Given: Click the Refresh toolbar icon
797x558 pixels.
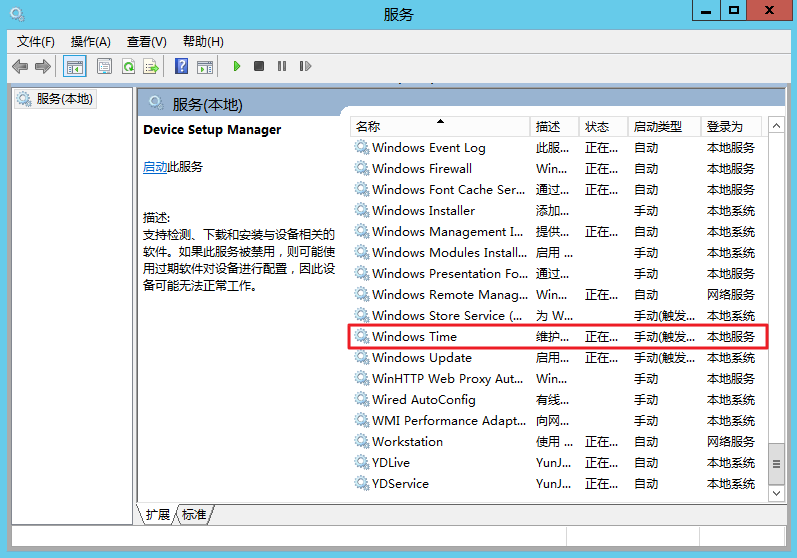Looking at the screenshot, I should point(128,67).
